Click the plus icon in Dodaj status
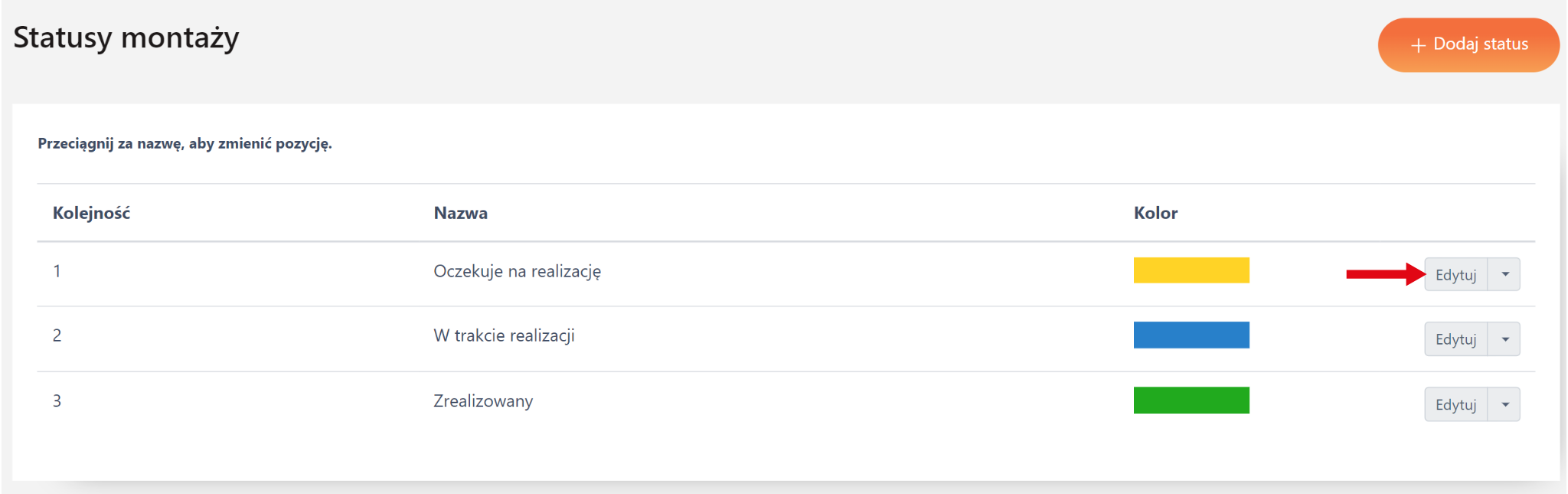Viewport: 1568px width, 494px height. pyautogui.click(x=1418, y=46)
